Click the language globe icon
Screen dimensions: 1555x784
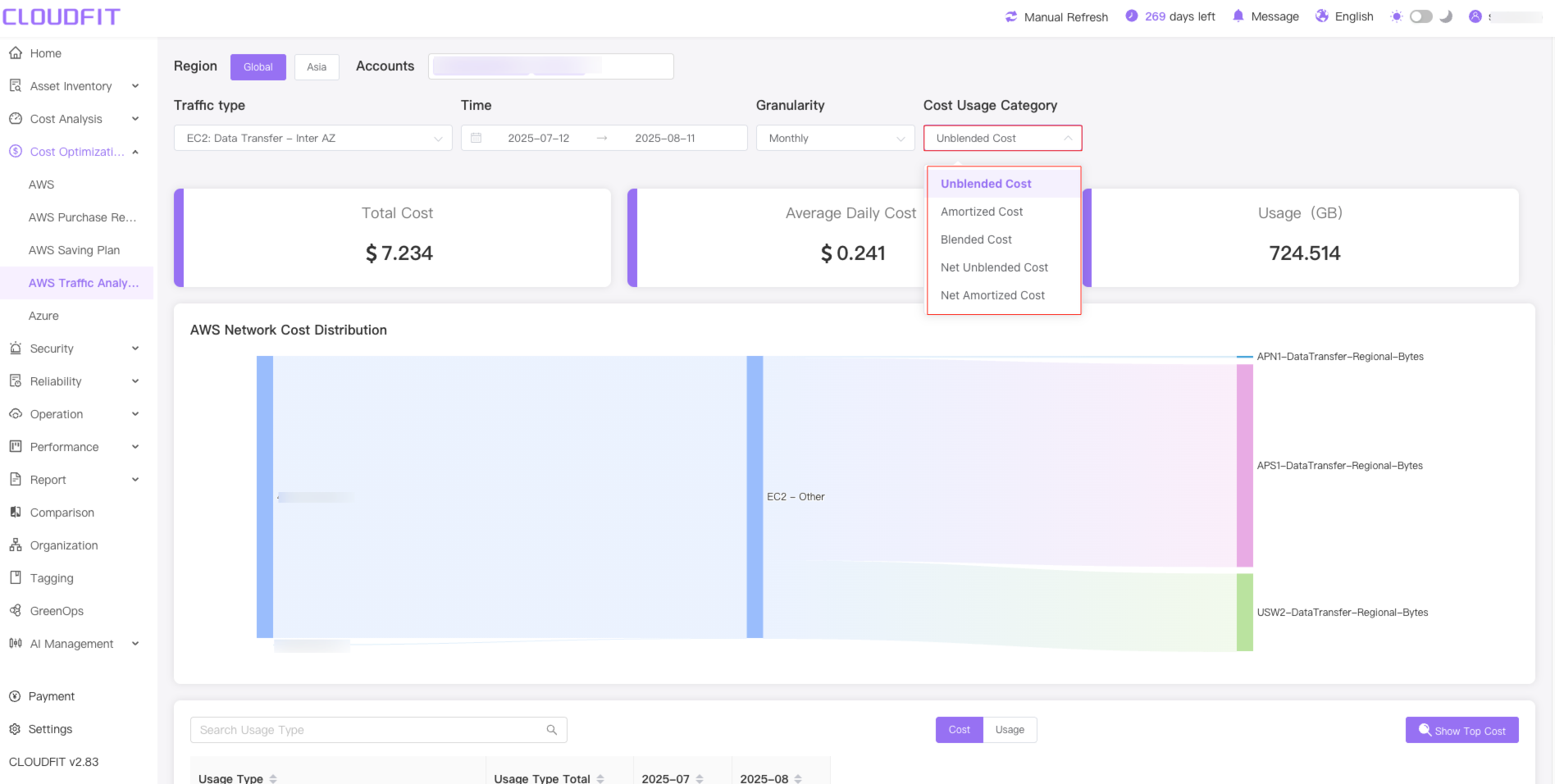[1322, 16]
